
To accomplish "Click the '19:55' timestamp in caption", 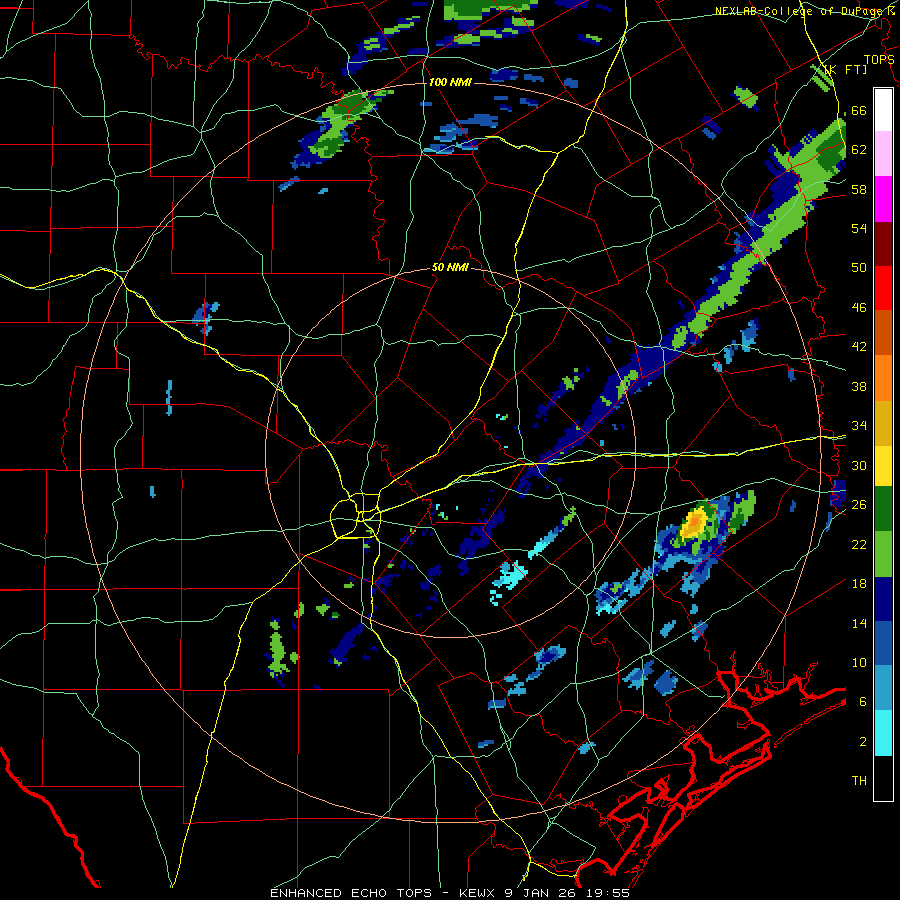I will 608,893.
